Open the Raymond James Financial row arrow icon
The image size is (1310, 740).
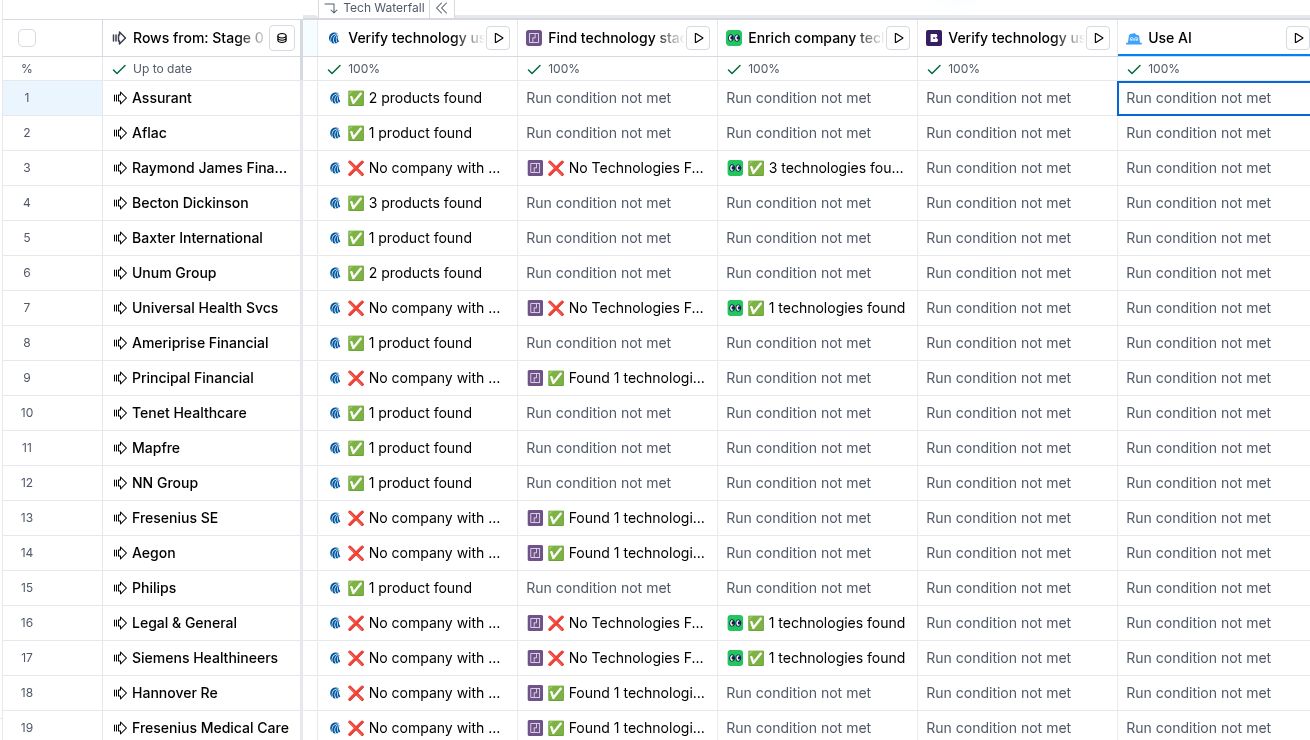coord(120,168)
